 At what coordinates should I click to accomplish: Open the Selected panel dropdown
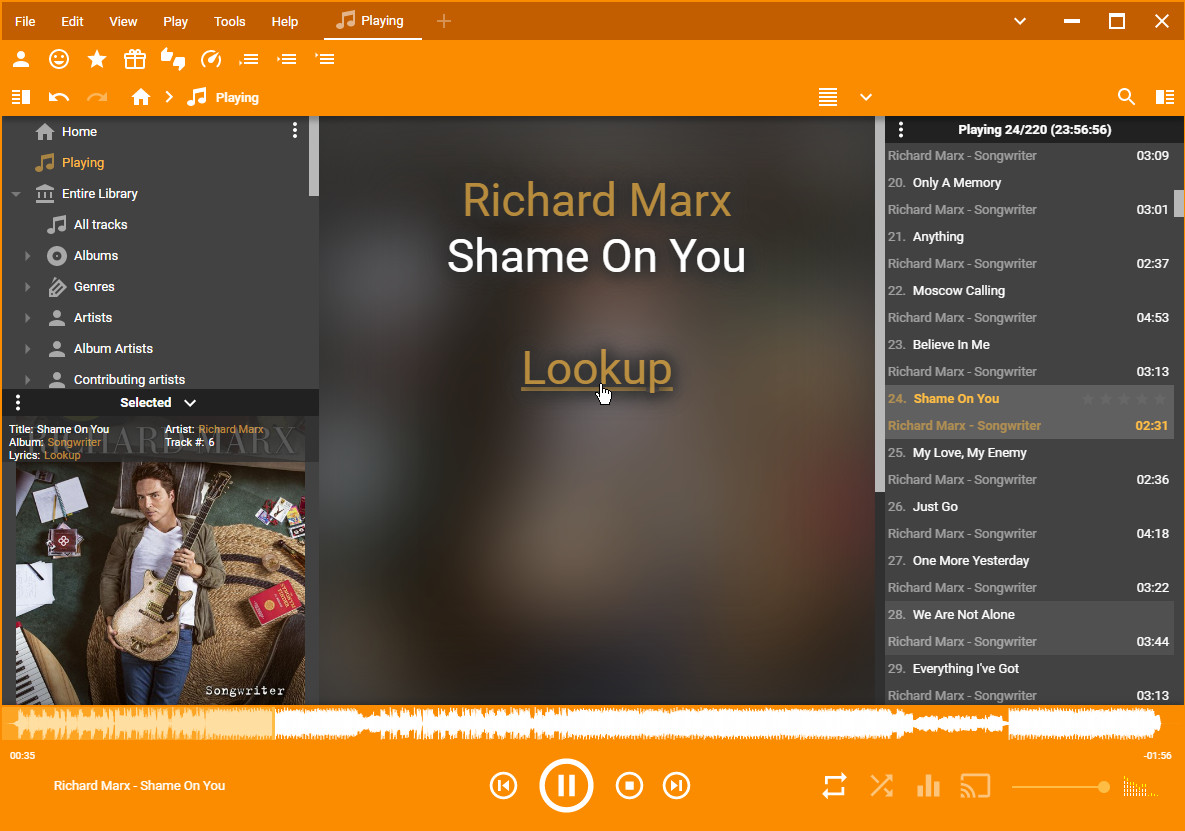[190, 403]
